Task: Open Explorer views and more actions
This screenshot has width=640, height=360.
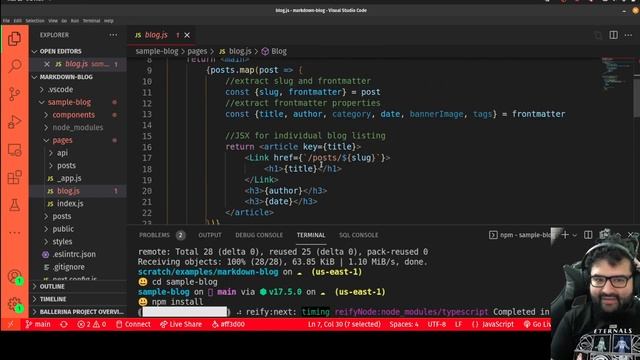Action: pyautogui.click(x=113, y=35)
